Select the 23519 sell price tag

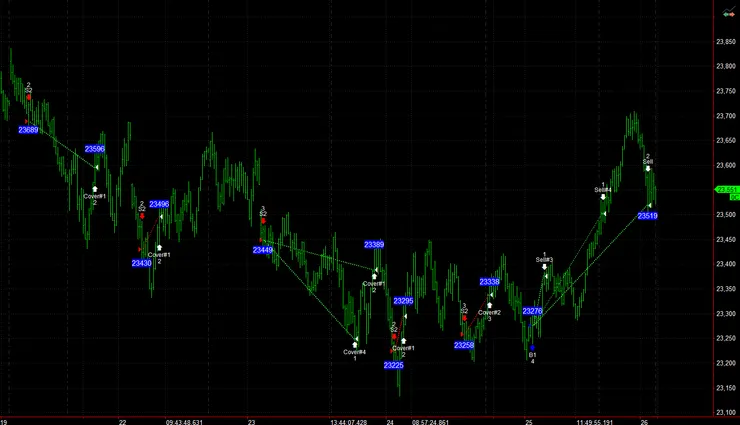click(x=648, y=216)
